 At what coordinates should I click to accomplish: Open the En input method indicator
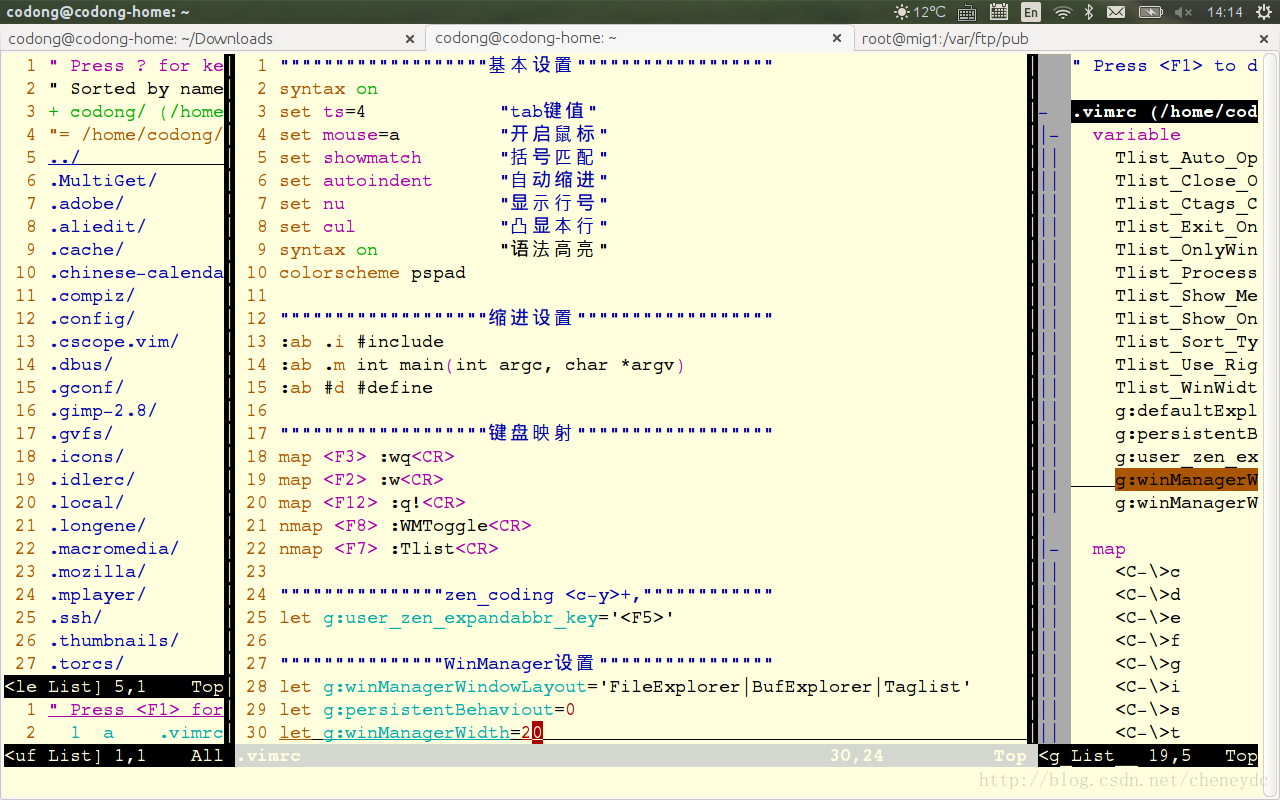[x=1031, y=12]
